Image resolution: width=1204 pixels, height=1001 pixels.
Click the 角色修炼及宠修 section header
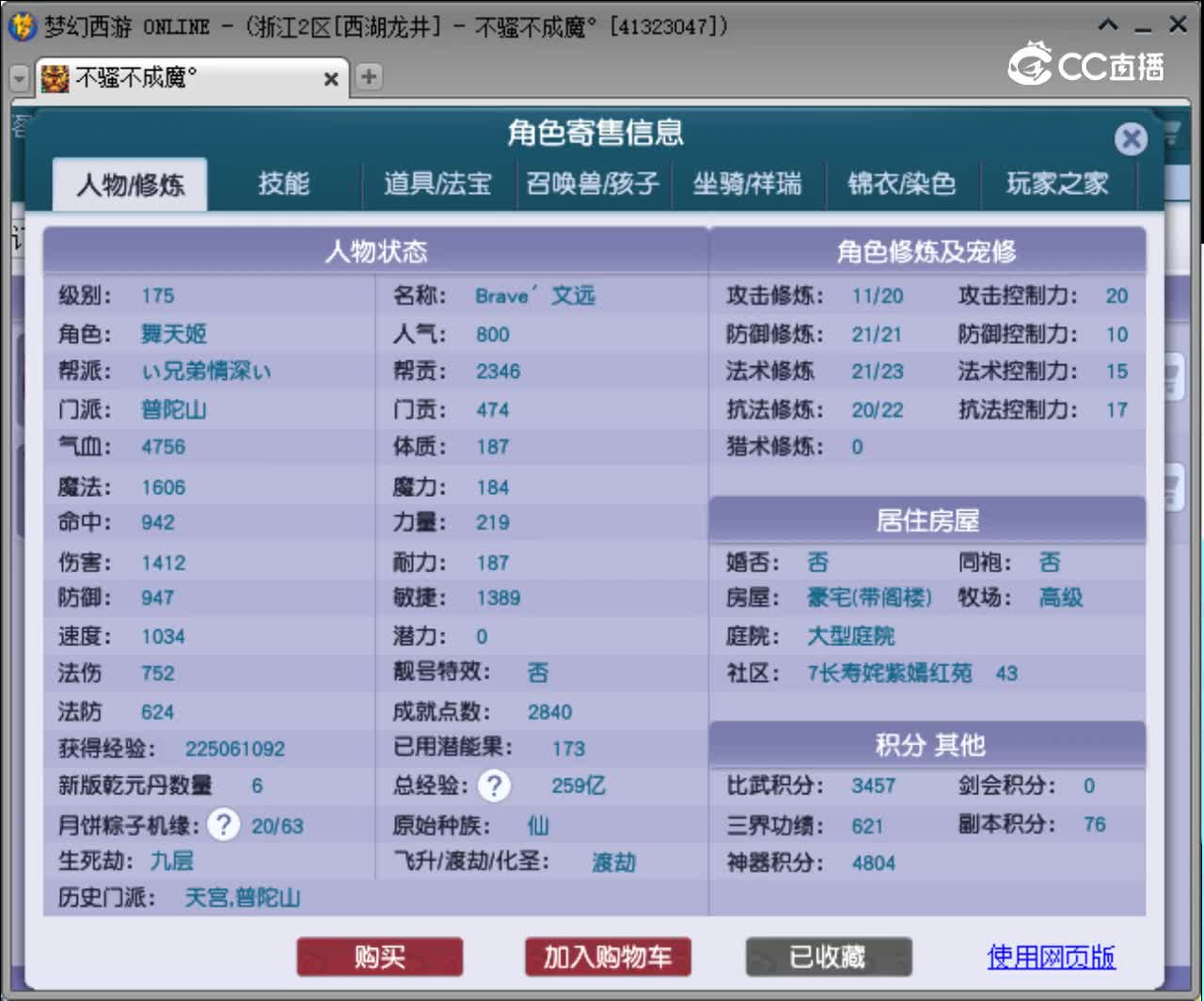pyautogui.click(x=927, y=251)
